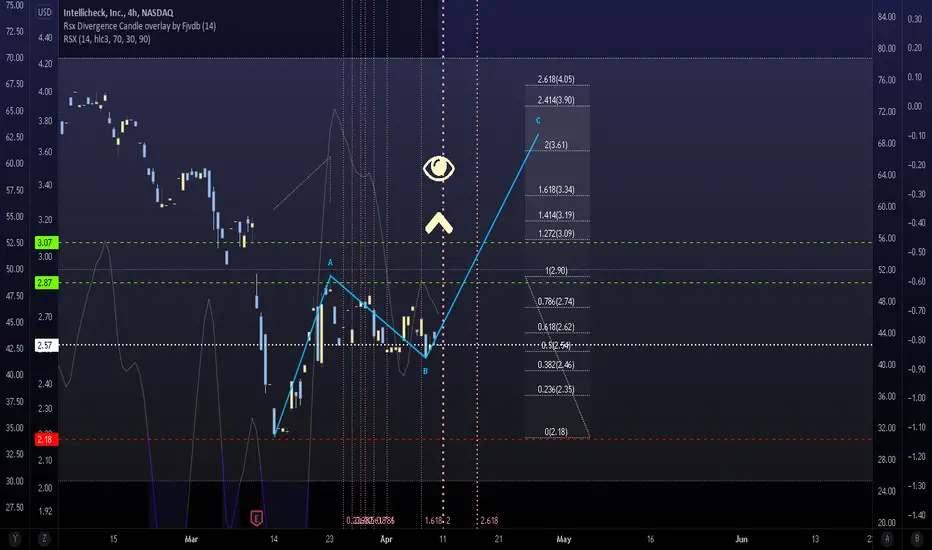Screen dimensions: 932x550
Task: Click -1.40 on the rightmost scale
Action: tap(916, 515)
